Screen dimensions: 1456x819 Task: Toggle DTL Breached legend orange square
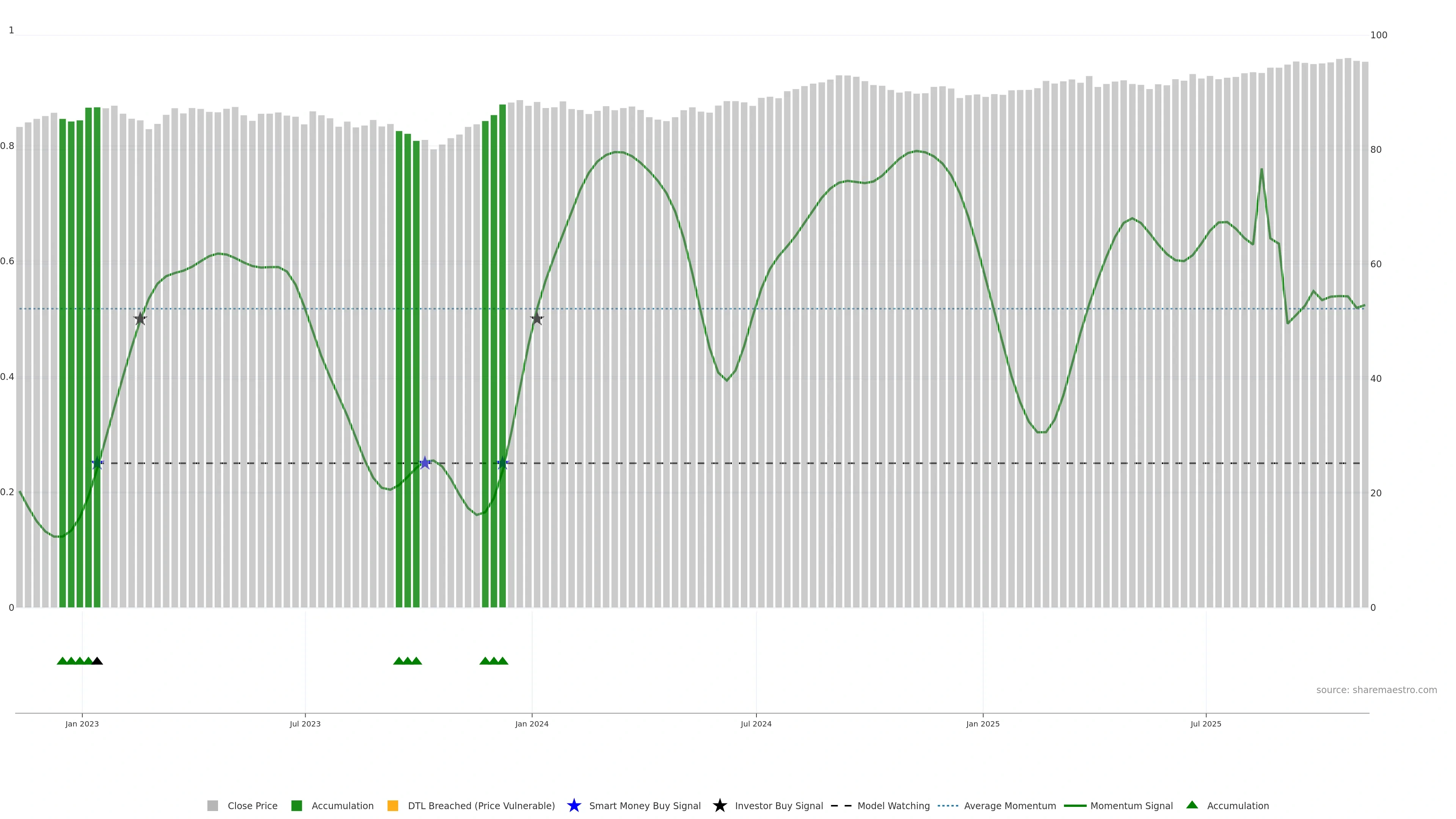tap(393, 805)
